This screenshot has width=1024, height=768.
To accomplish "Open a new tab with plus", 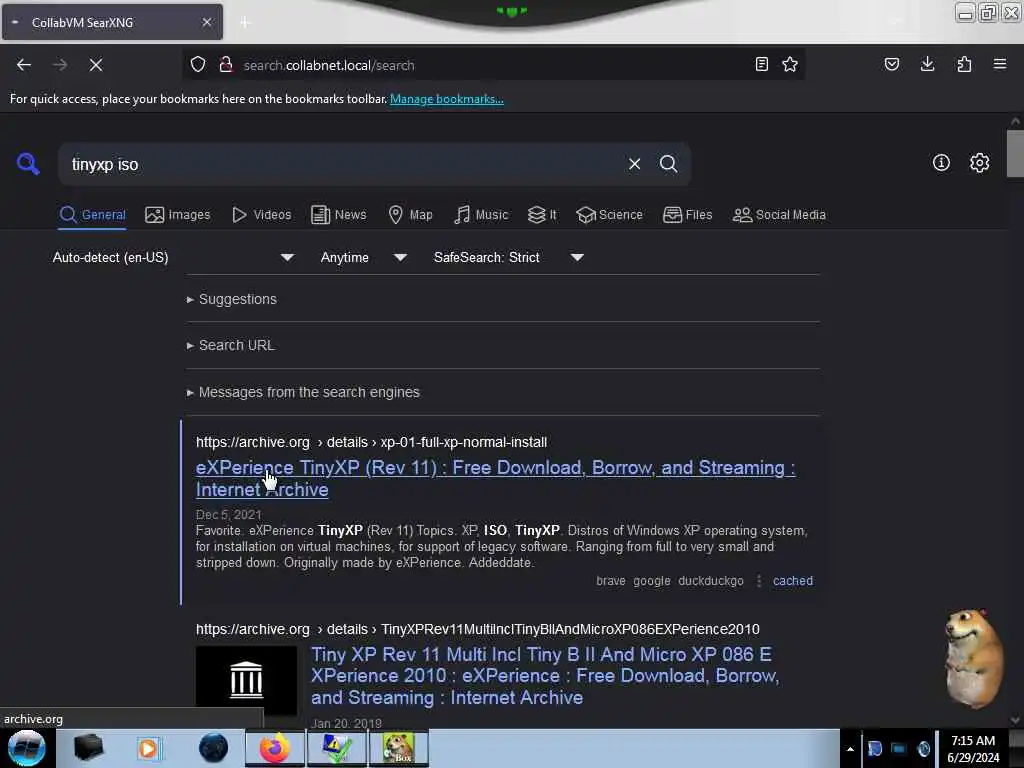I will click(x=245, y=22).
